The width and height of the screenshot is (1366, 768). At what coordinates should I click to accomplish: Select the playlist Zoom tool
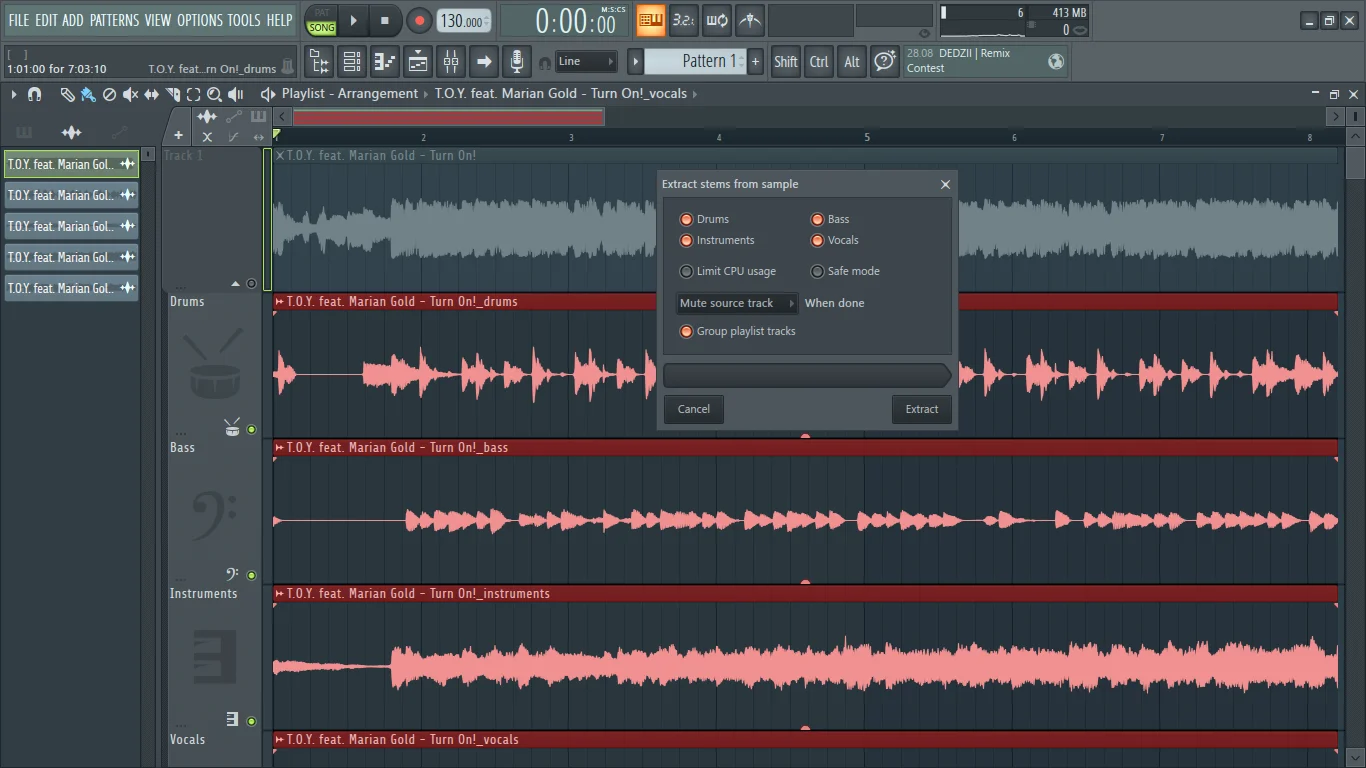pos(214,94)
